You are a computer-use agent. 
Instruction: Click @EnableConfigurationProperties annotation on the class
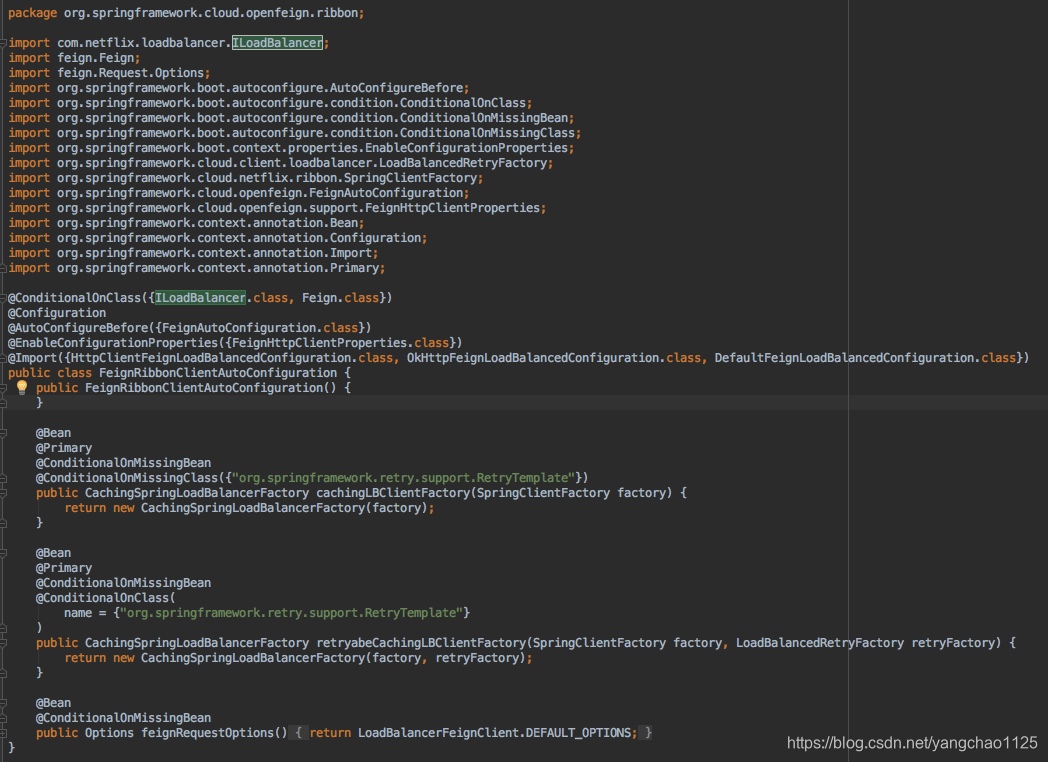pyautogui.click(x=113, y=343)
